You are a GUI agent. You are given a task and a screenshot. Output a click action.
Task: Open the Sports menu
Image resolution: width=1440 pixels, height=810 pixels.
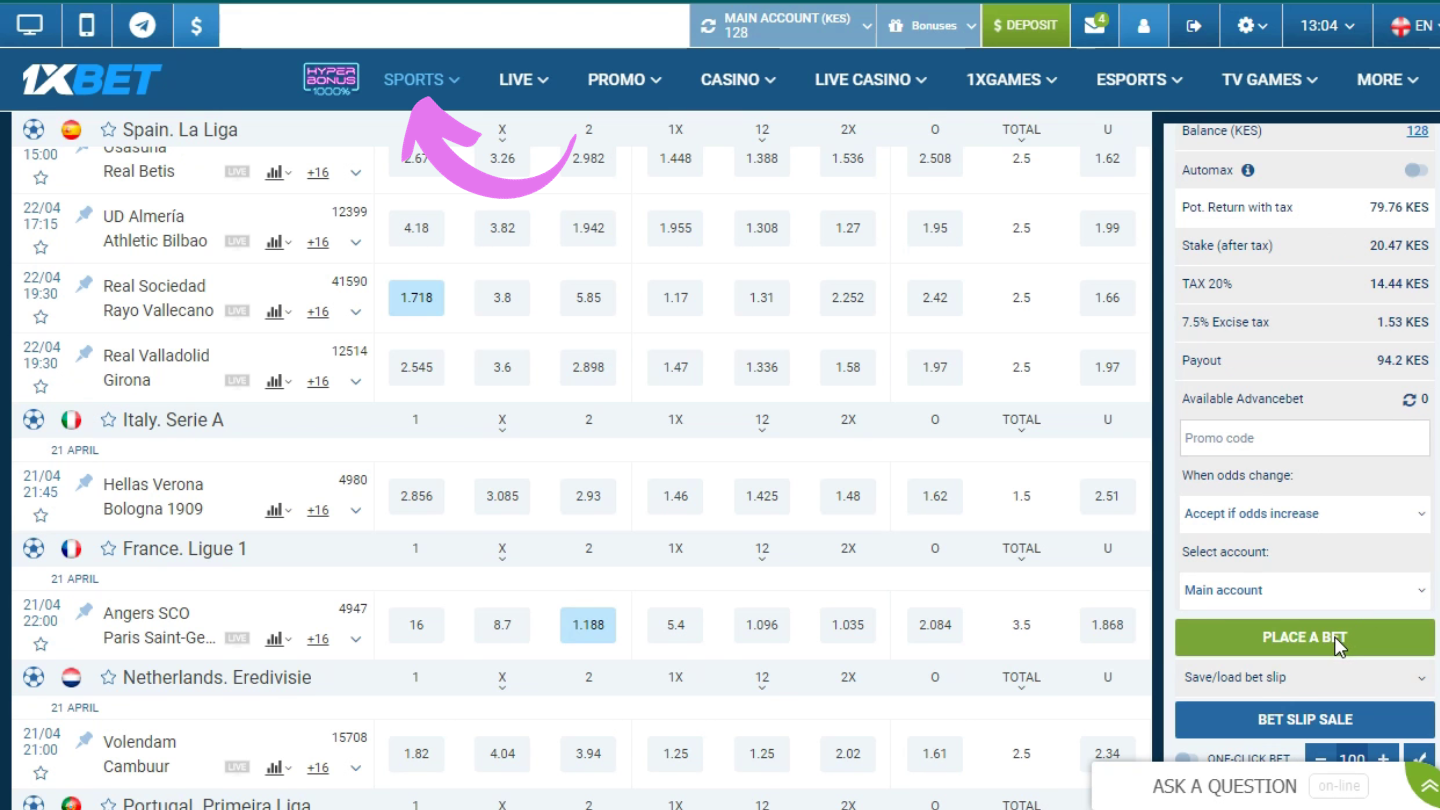(x=421, y=79)
